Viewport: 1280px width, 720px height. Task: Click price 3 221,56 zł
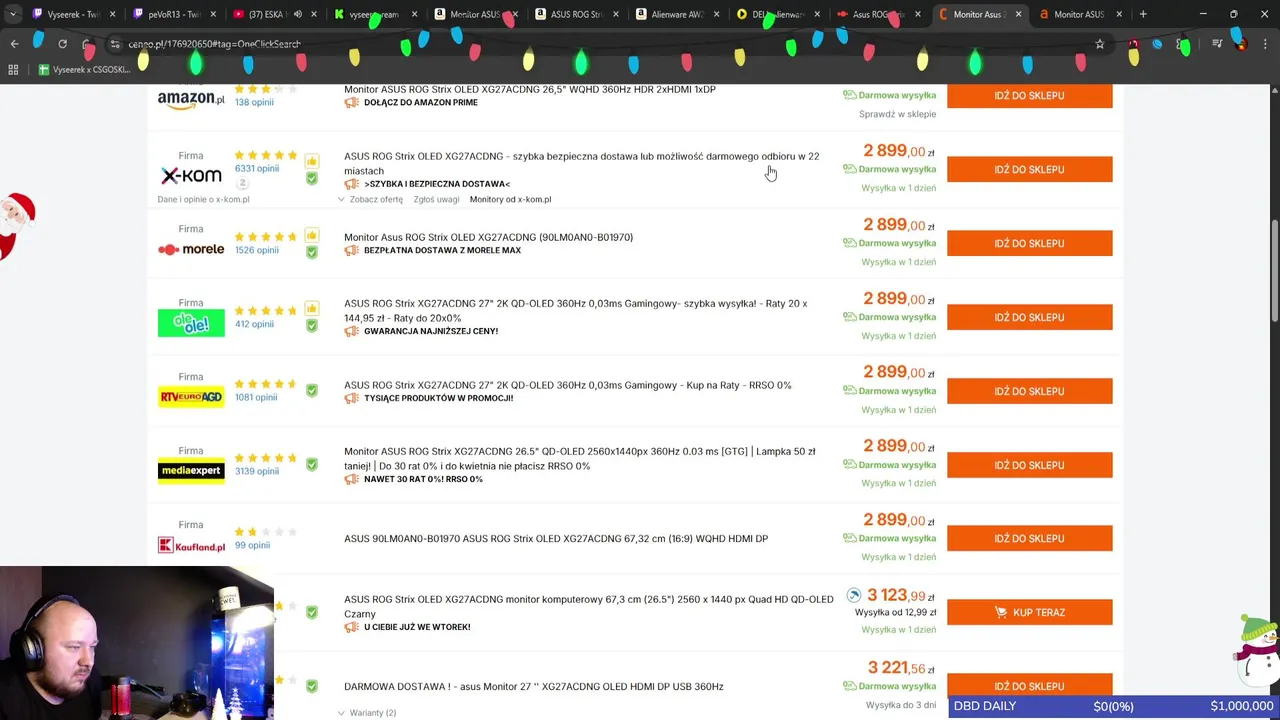point(901,668)
